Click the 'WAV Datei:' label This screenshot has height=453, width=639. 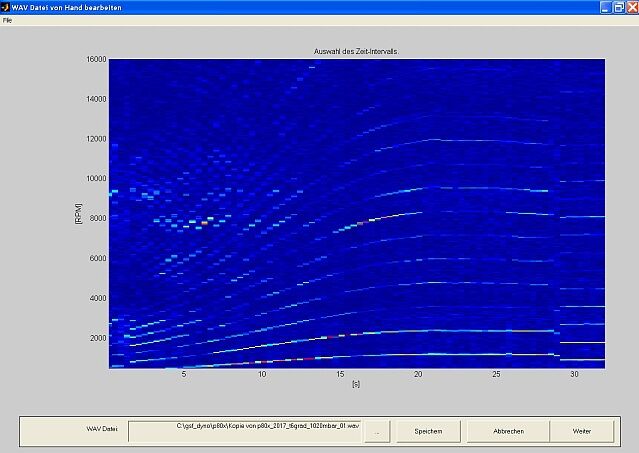[101, 430]
